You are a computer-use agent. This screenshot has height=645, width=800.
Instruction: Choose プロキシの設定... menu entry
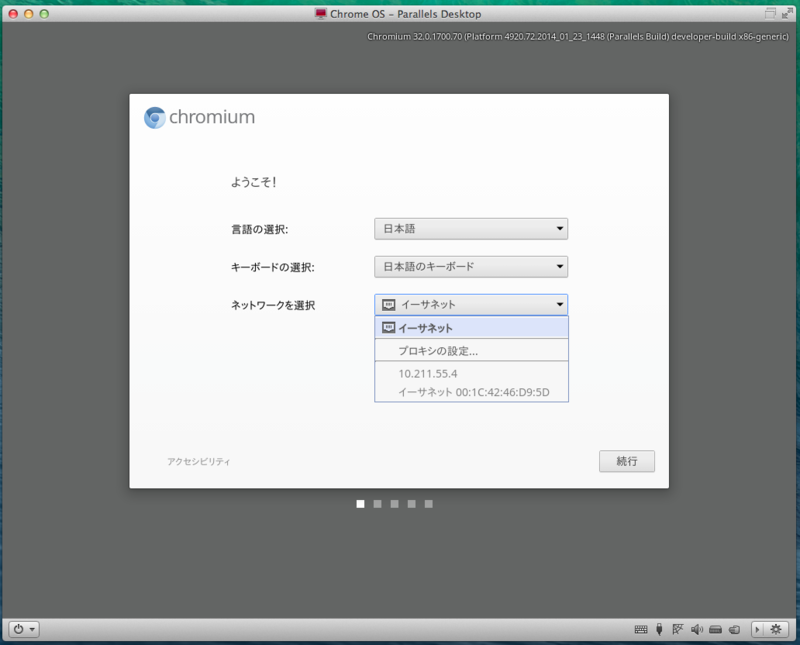(x=471, y=351)
